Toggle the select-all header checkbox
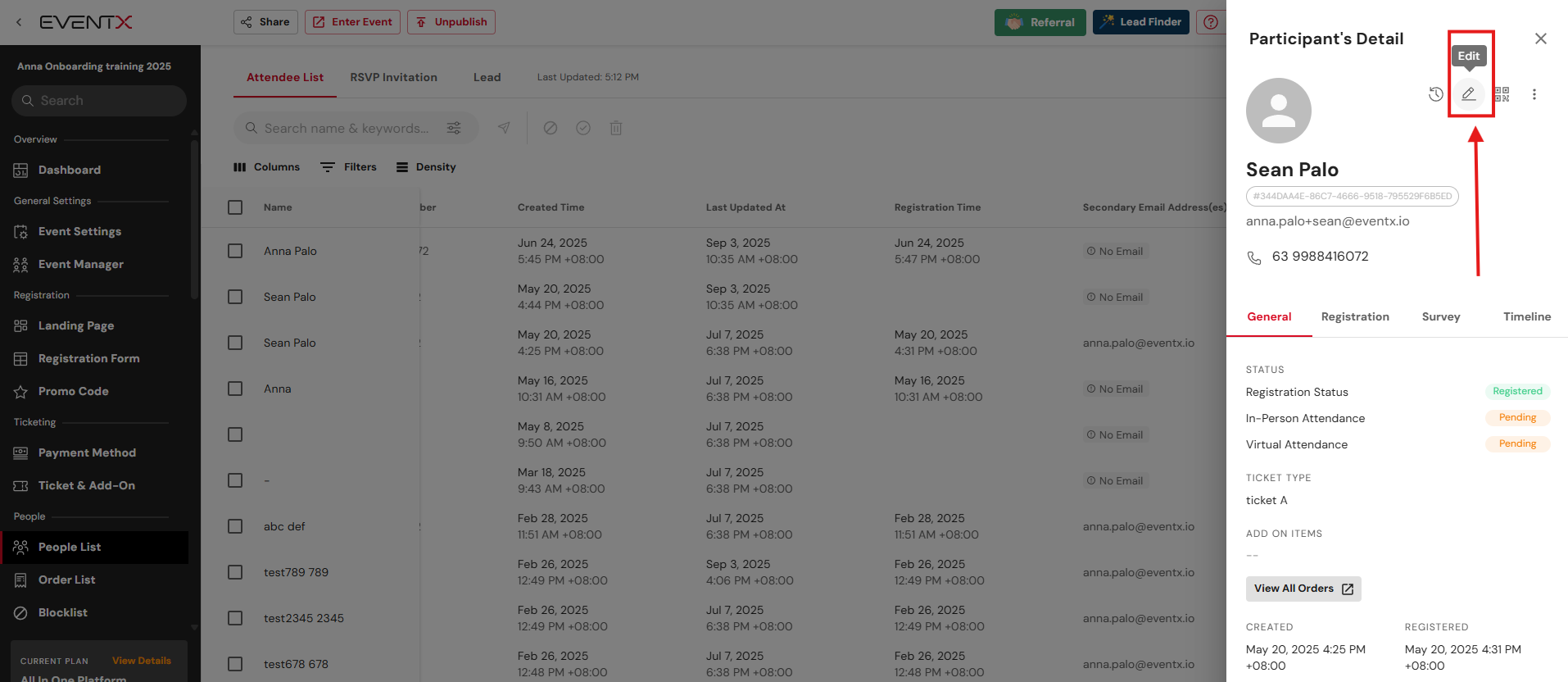 (x=235, y=207)
